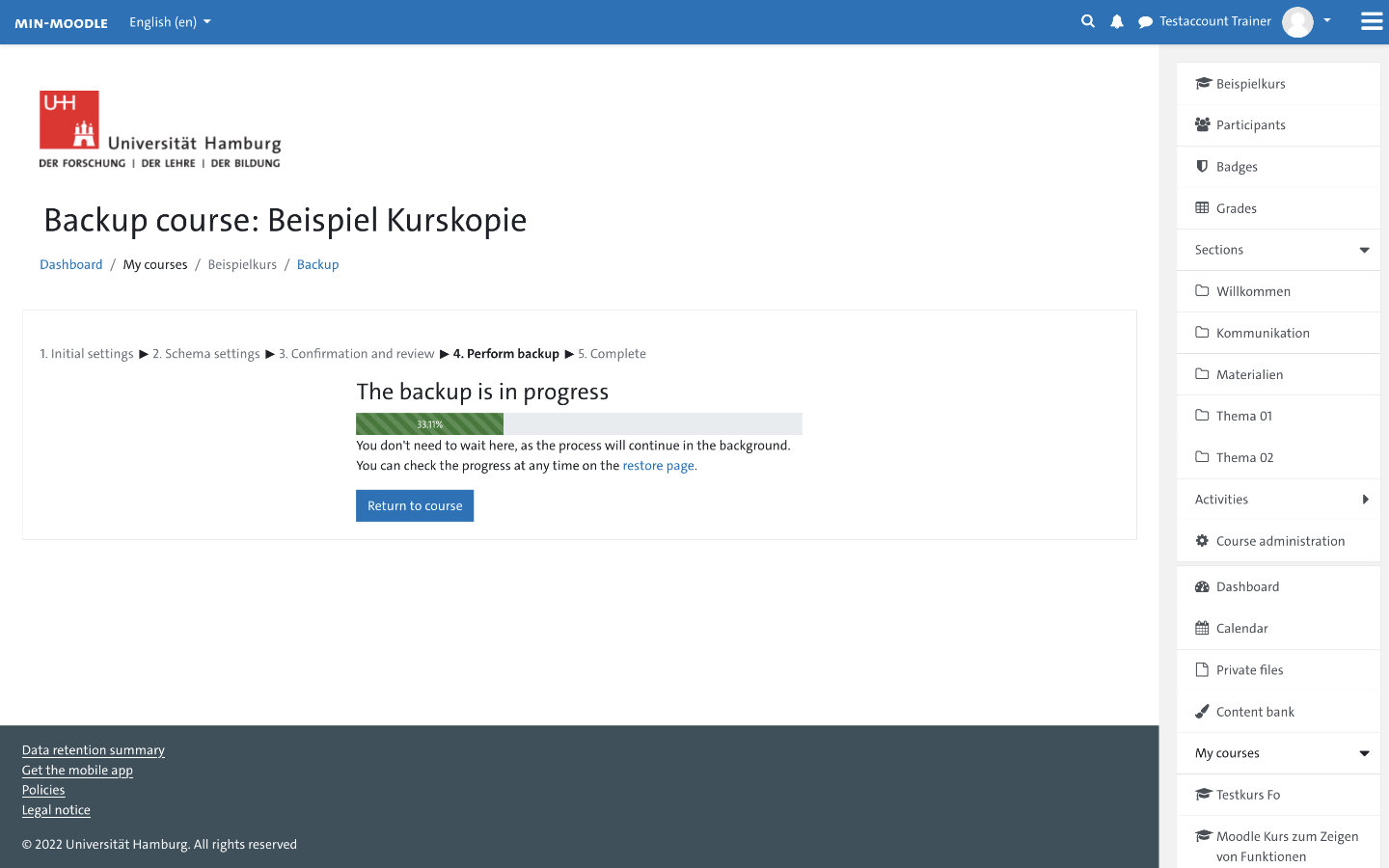Open the search magnifier icon
Viewport: 1389px width, 868px height.
(x=1088, y=21)
